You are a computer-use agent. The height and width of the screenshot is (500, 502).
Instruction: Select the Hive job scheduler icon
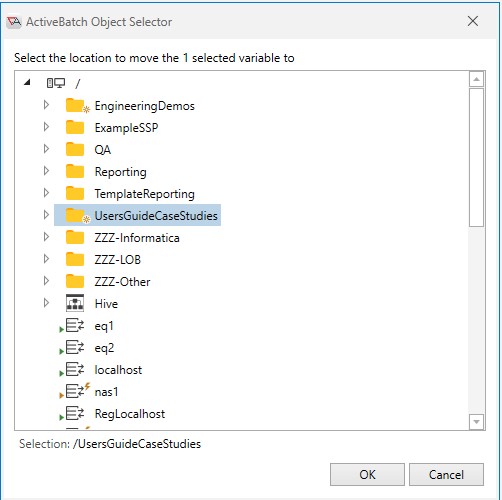[x=75, y=303]
